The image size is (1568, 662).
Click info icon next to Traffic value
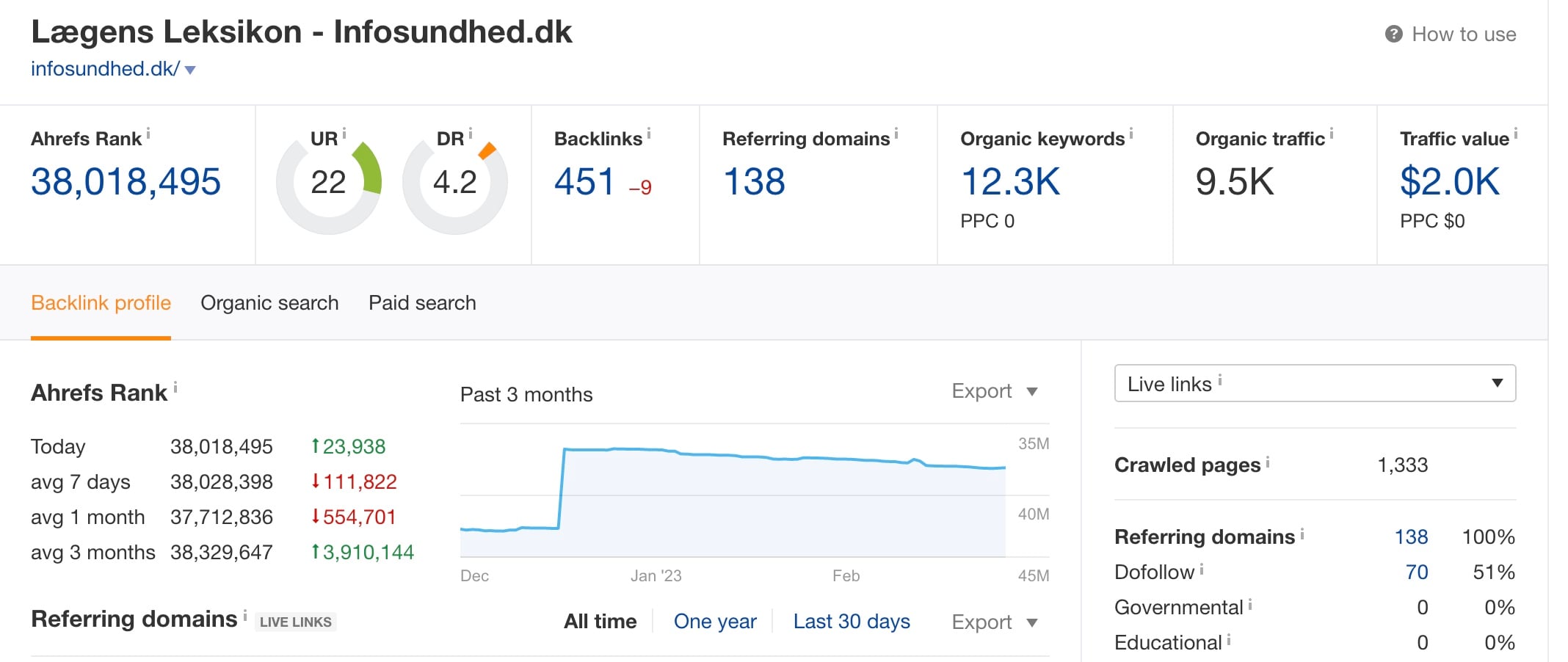(x=1515, y=134)
